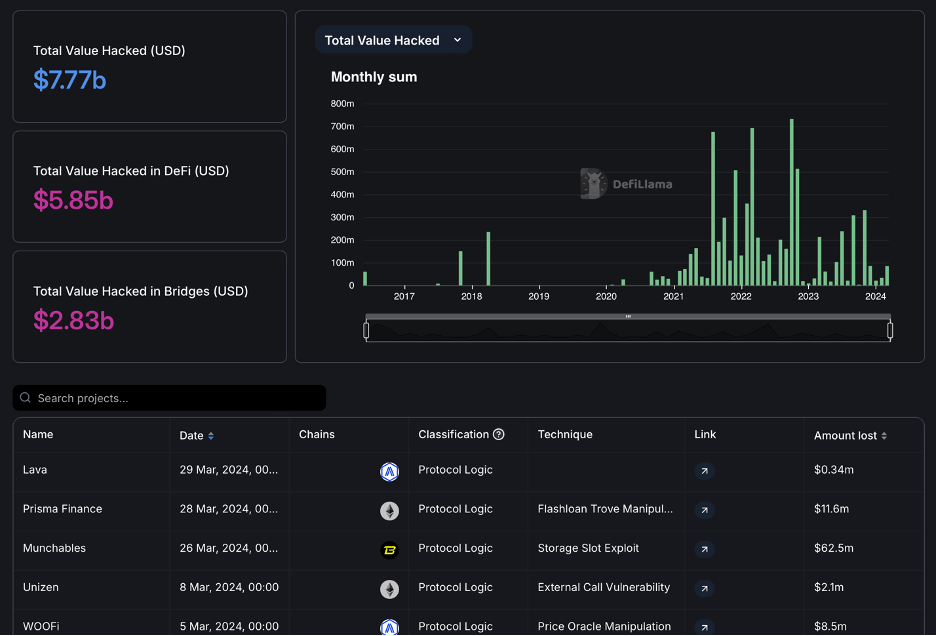Screen dimensions: 936x636
Task: Click the Munchables Blast chain icon
Action: click(389, 550)
